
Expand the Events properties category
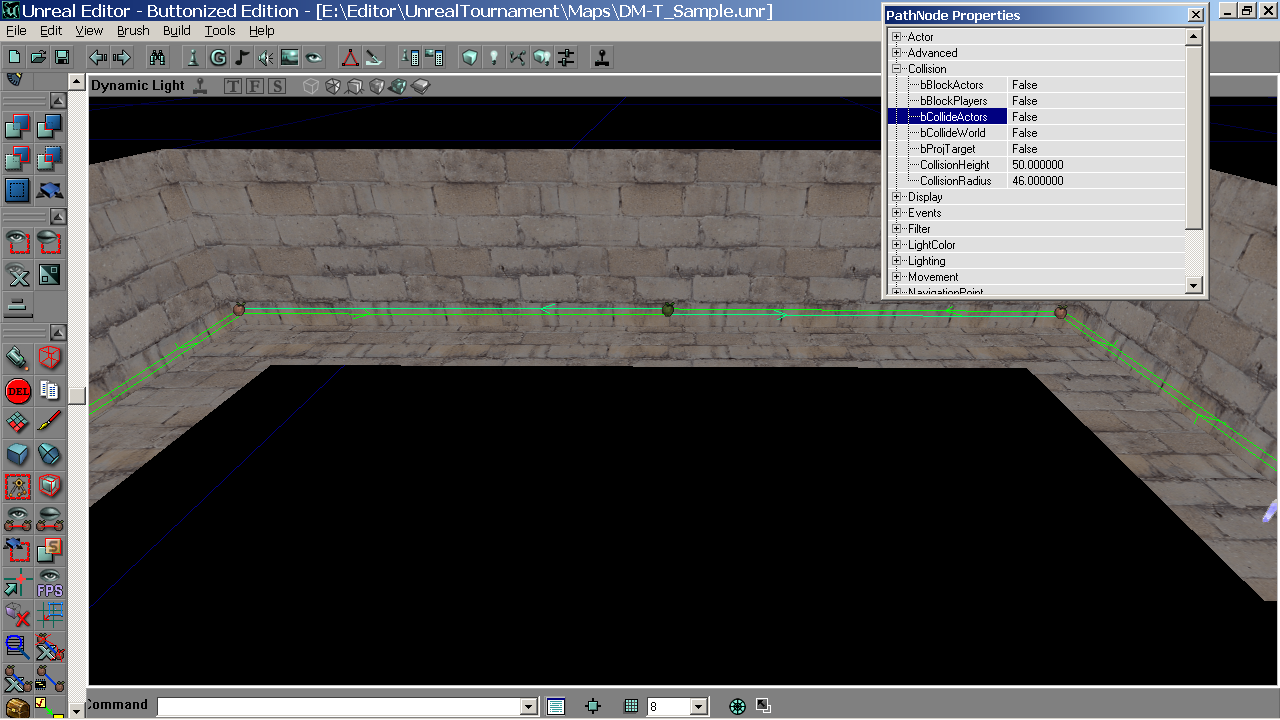(x=897, y=213)
